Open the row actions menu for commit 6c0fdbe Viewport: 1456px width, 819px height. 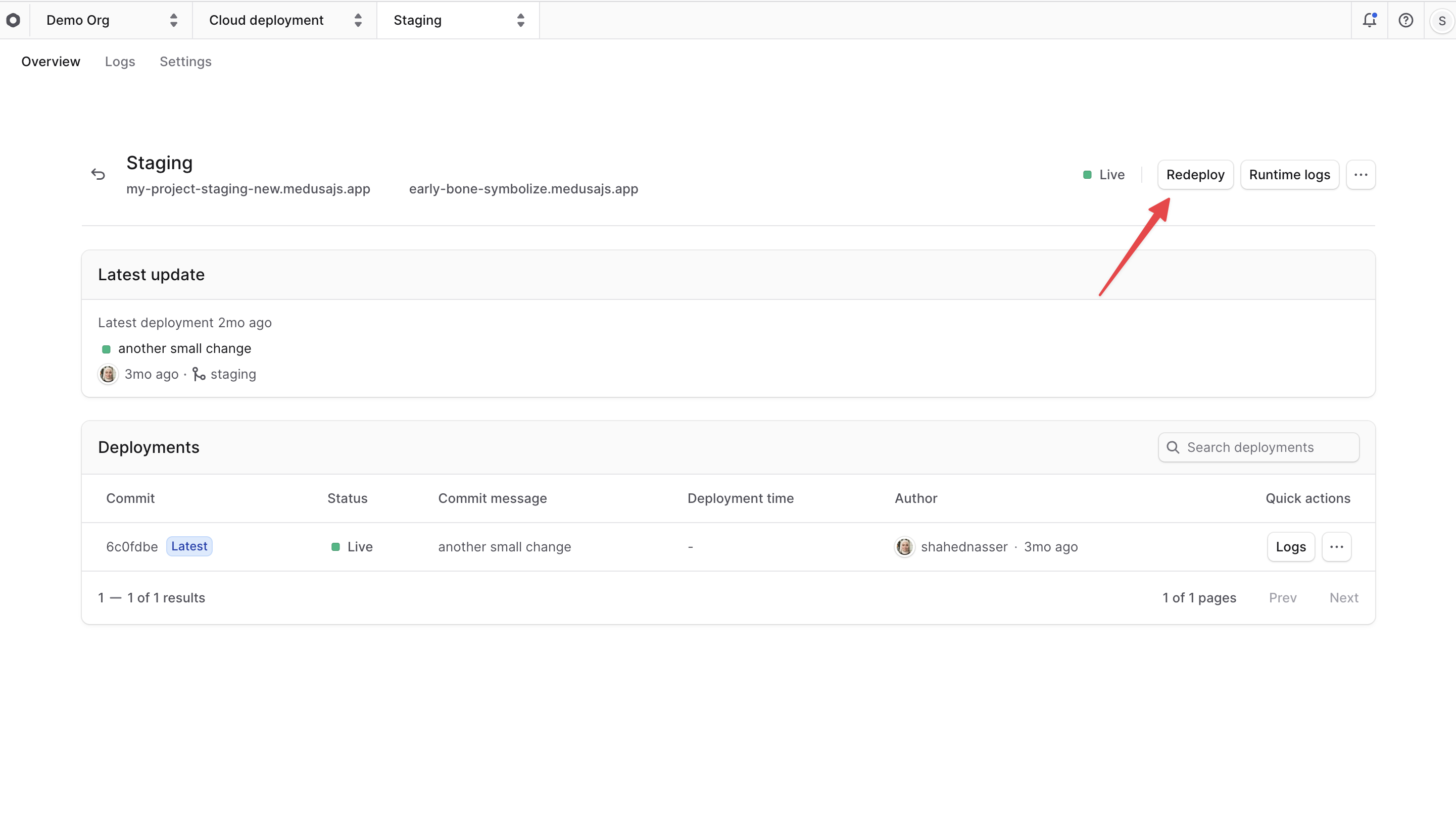1337,547
